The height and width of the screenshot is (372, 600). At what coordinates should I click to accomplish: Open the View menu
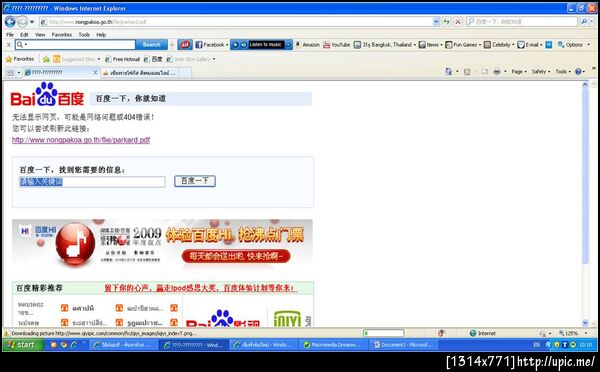(x=40, y=34)
